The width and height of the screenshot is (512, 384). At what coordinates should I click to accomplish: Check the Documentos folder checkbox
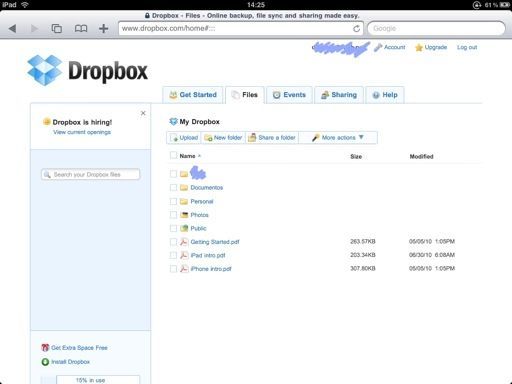[173, 188]
